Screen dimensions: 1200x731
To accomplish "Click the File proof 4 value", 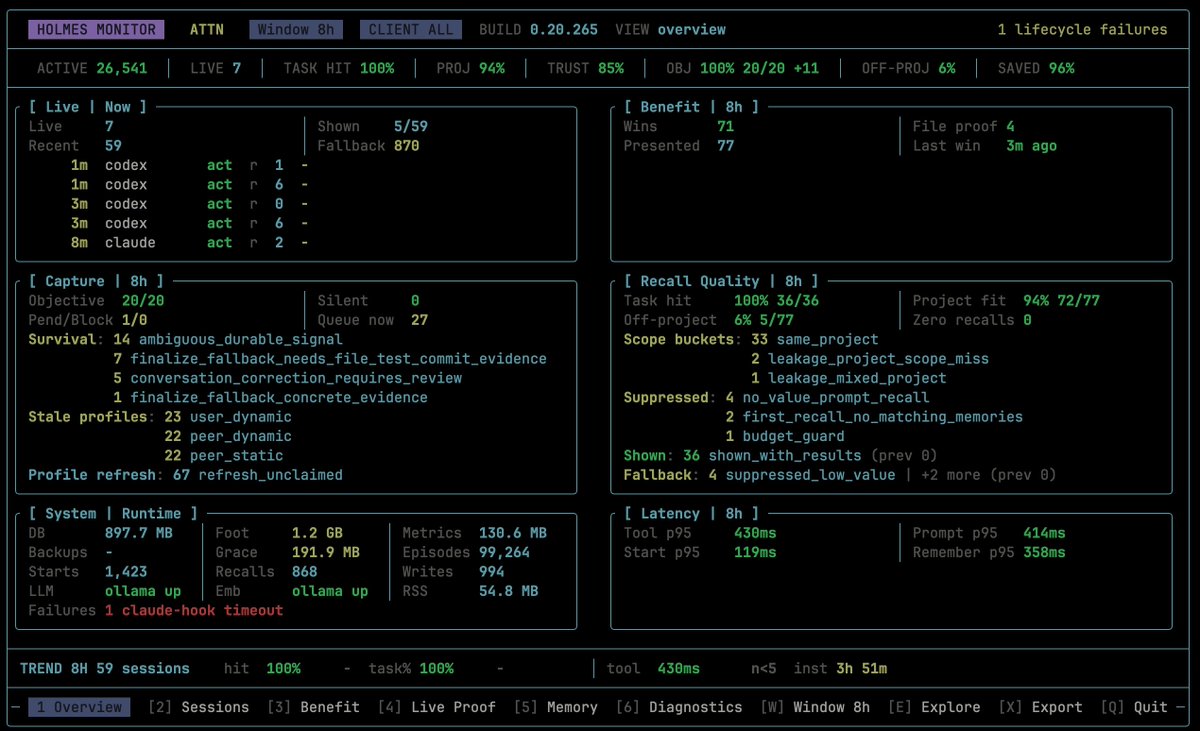I will [964, 127].
